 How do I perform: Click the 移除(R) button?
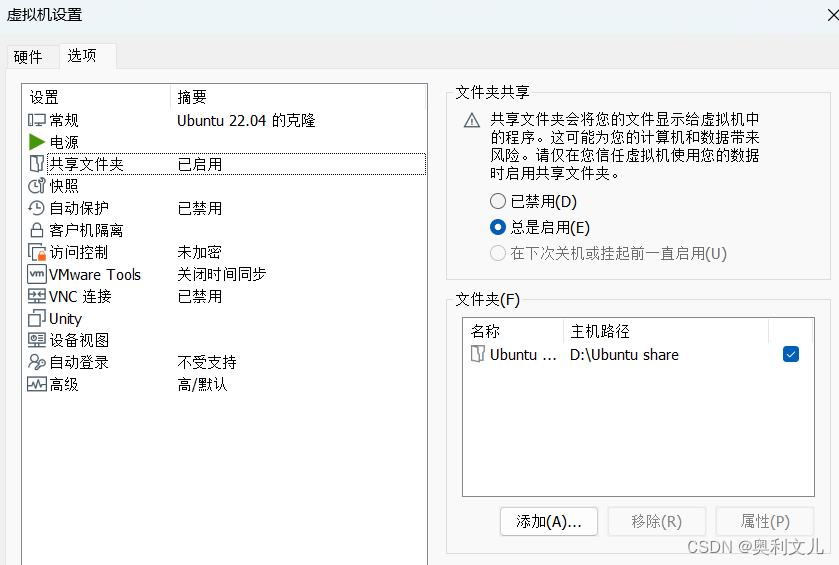tap(657, 521)
